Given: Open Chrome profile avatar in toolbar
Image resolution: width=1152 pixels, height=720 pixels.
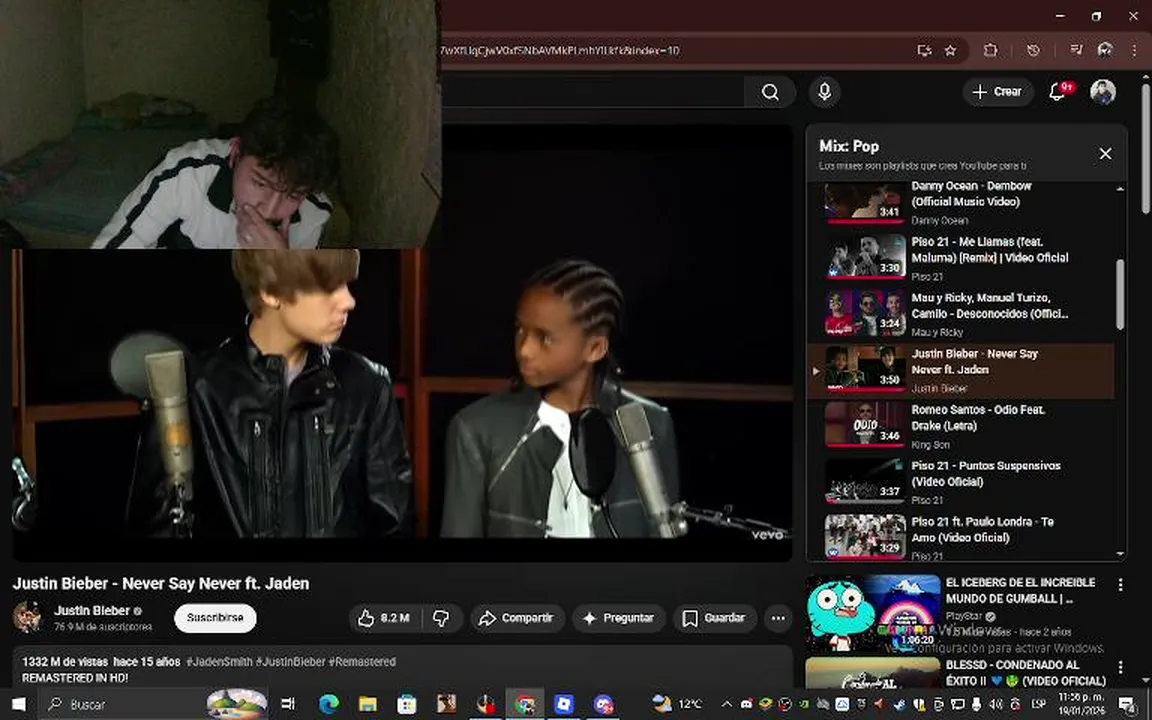Looking at the screenshot, I should click(x=1104, y=50).
